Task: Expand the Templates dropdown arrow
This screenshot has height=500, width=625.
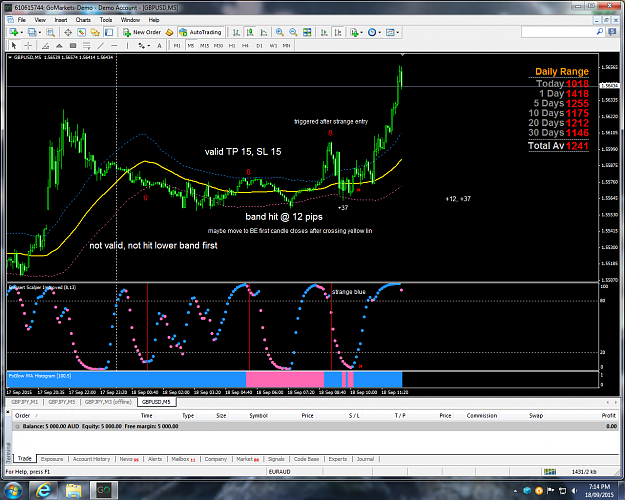Action: pyautogui.click(x=398, y=33)
